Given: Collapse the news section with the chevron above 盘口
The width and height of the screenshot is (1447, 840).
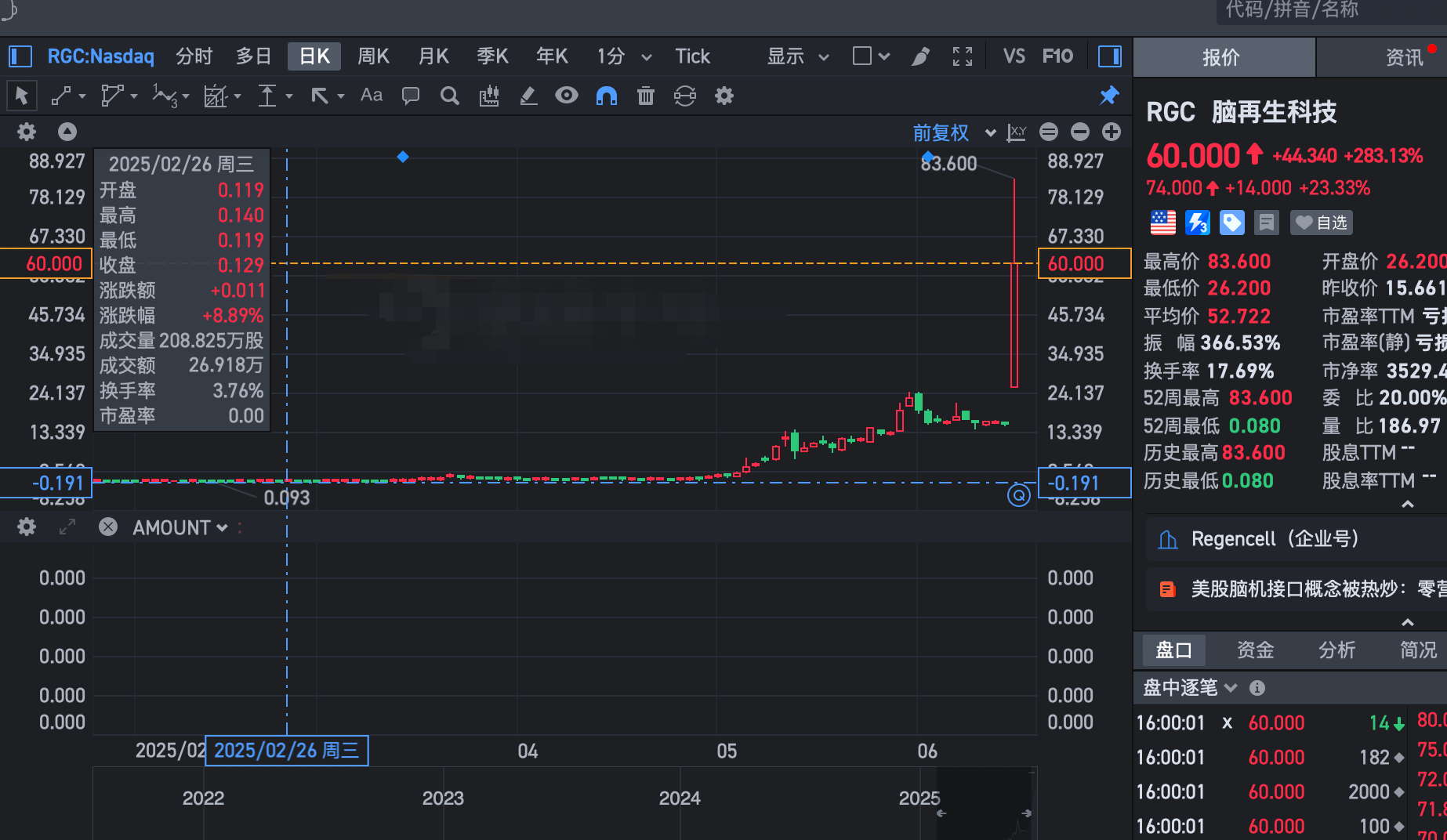Looking at the screenshot, I should [1408, 622].
